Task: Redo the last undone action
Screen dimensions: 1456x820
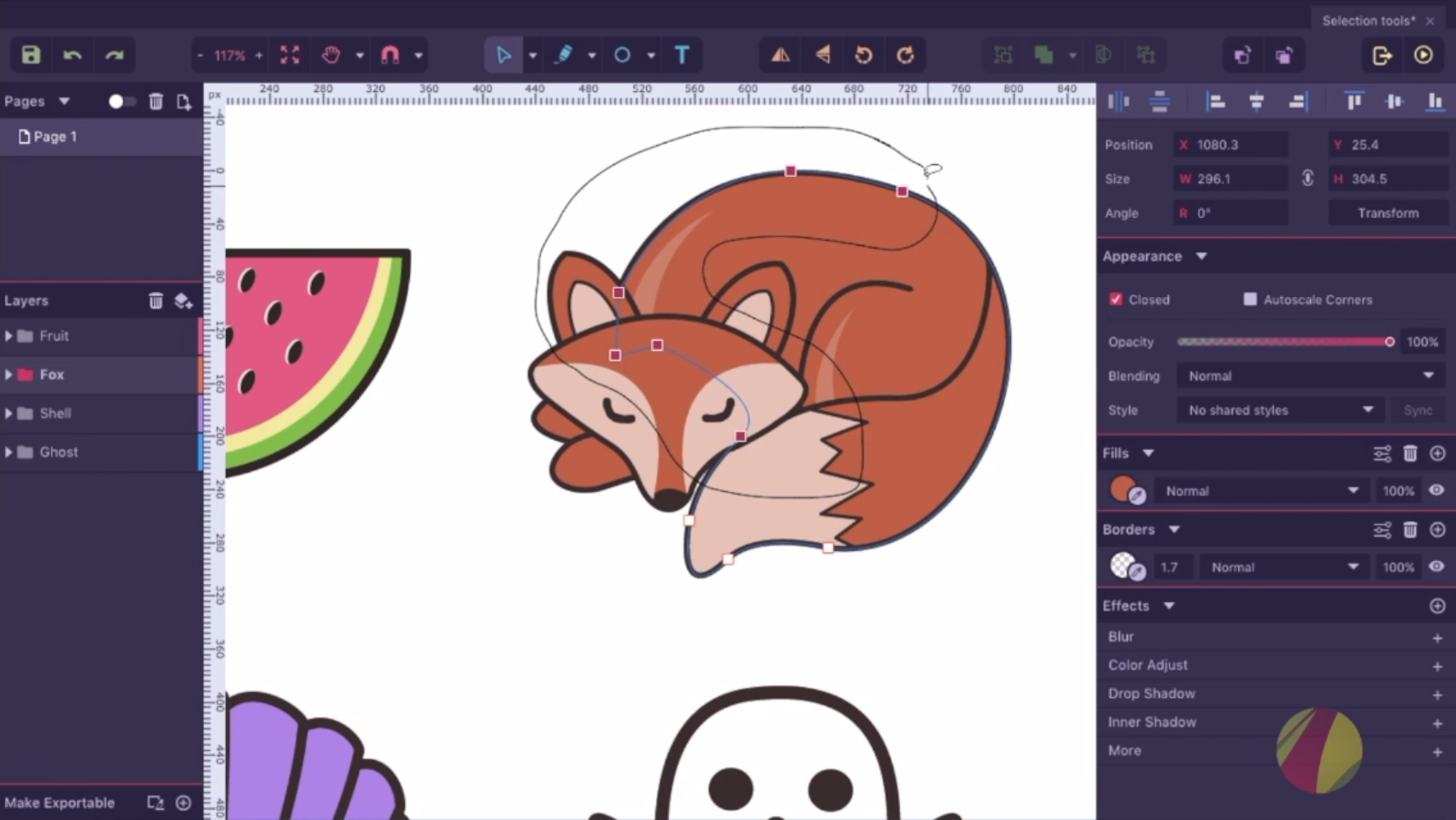Action: click(114, 55)
